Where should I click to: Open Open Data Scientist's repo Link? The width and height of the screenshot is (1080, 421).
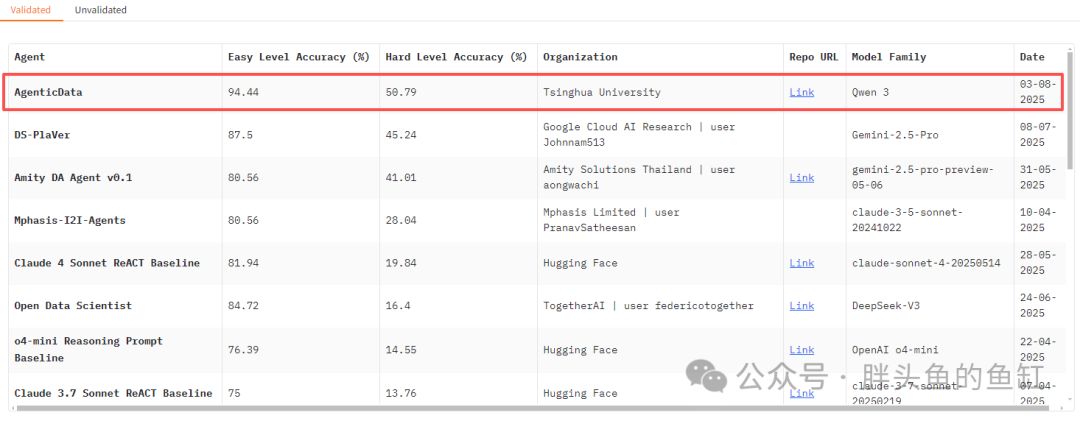[802, 305]
